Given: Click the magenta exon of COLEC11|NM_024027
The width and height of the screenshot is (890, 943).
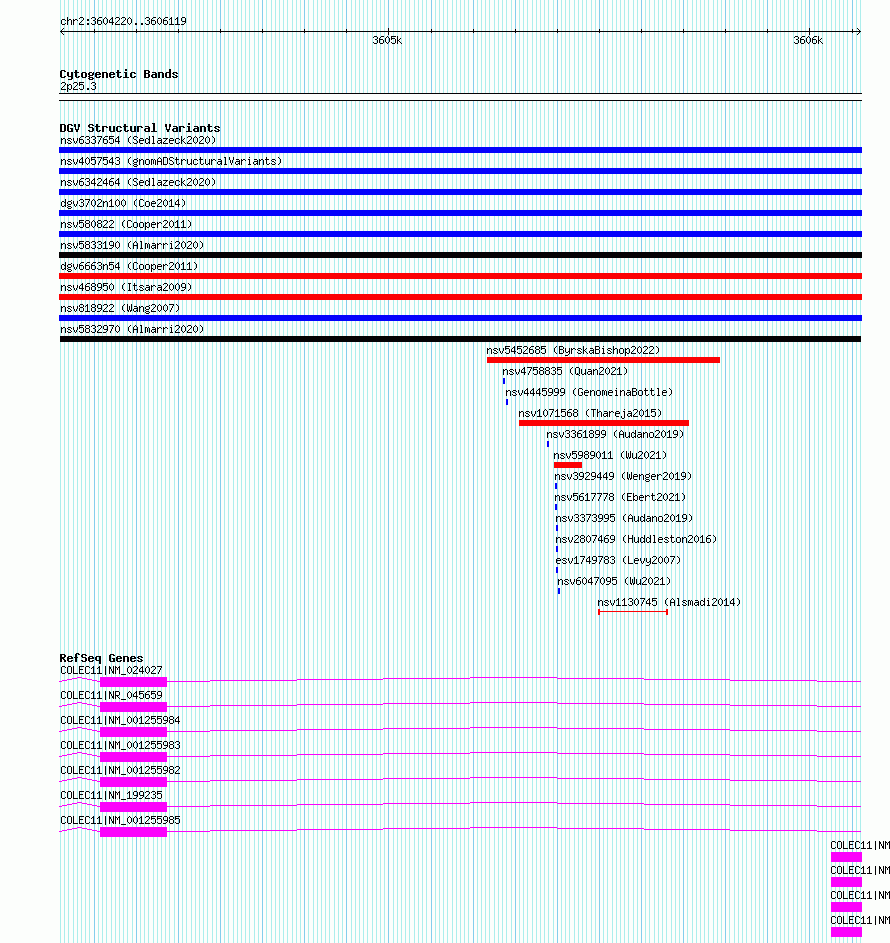Looking at the screenshot, I should click(x=134, y=682).
